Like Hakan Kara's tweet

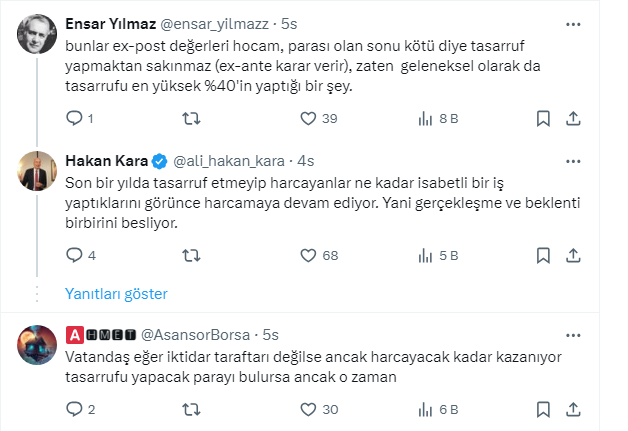[309, 256]
